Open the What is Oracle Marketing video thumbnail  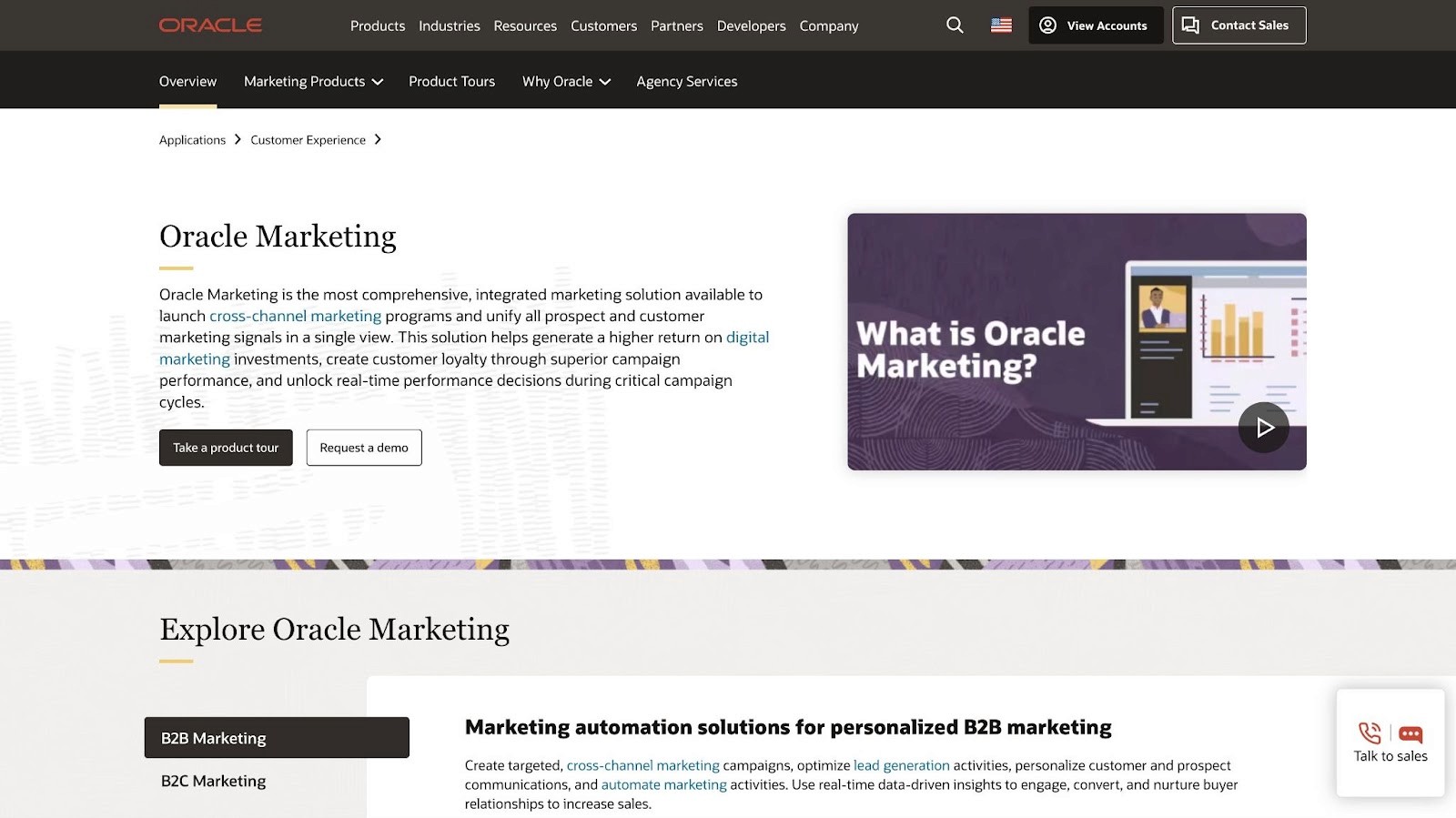[1077, 342]
